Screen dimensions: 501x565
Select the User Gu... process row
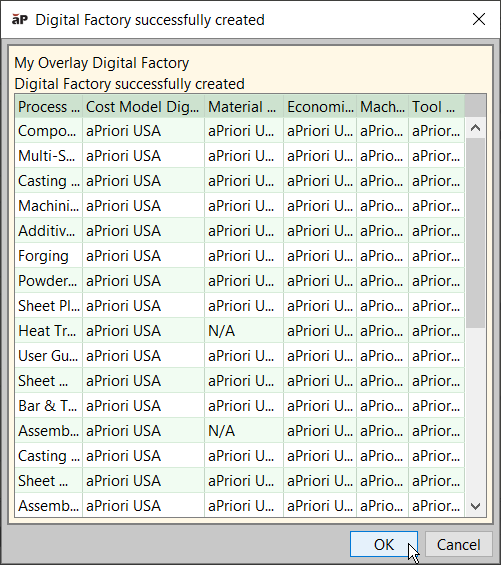coord(240,356)
